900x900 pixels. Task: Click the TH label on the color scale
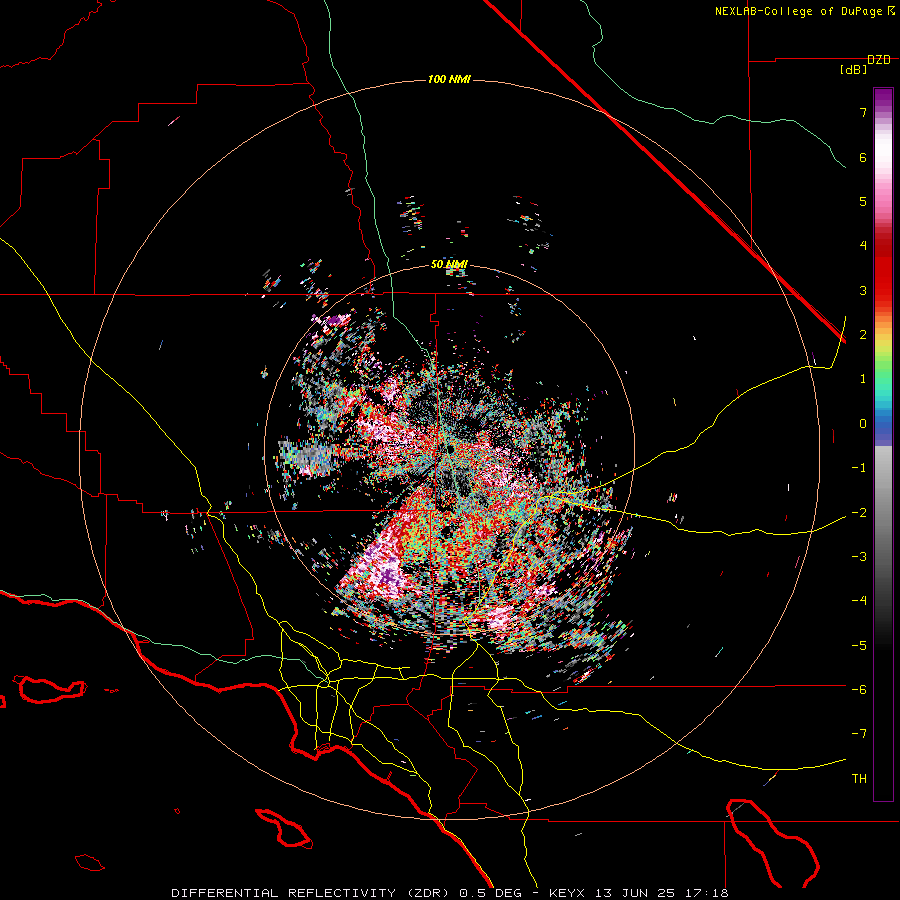coord(859,778)
